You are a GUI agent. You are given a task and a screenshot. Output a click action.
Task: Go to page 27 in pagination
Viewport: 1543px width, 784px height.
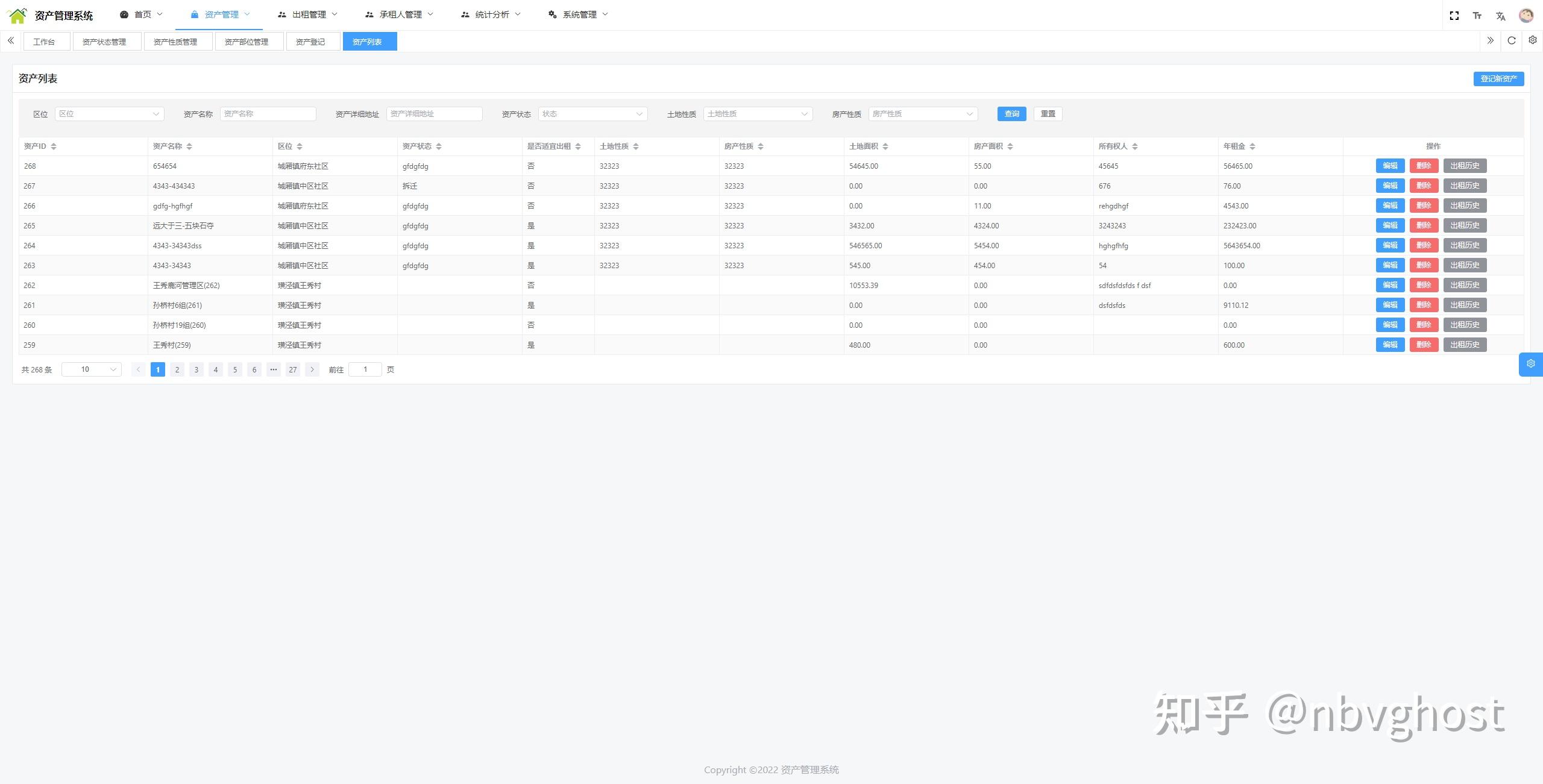coord(292,369)
